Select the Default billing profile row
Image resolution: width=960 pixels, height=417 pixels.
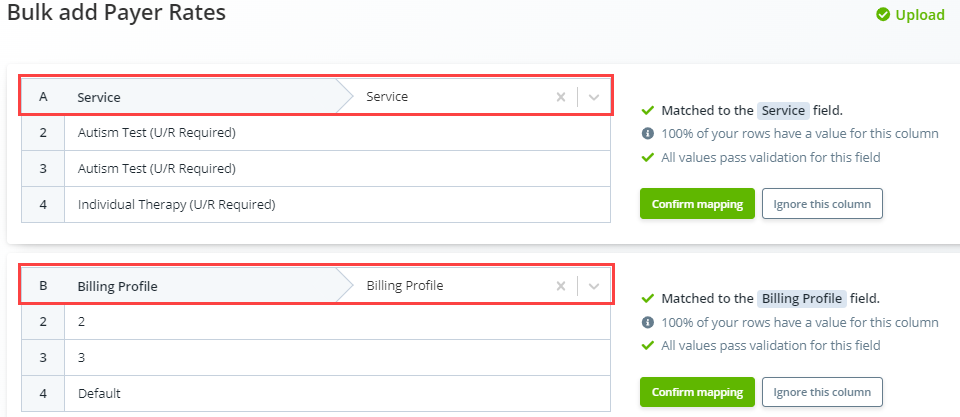99,394
